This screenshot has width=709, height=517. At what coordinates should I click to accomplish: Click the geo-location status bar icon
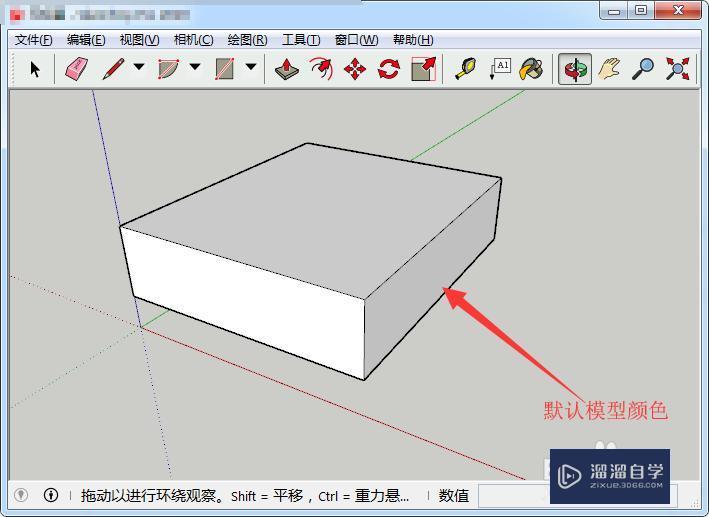click(x=20, y=495)
